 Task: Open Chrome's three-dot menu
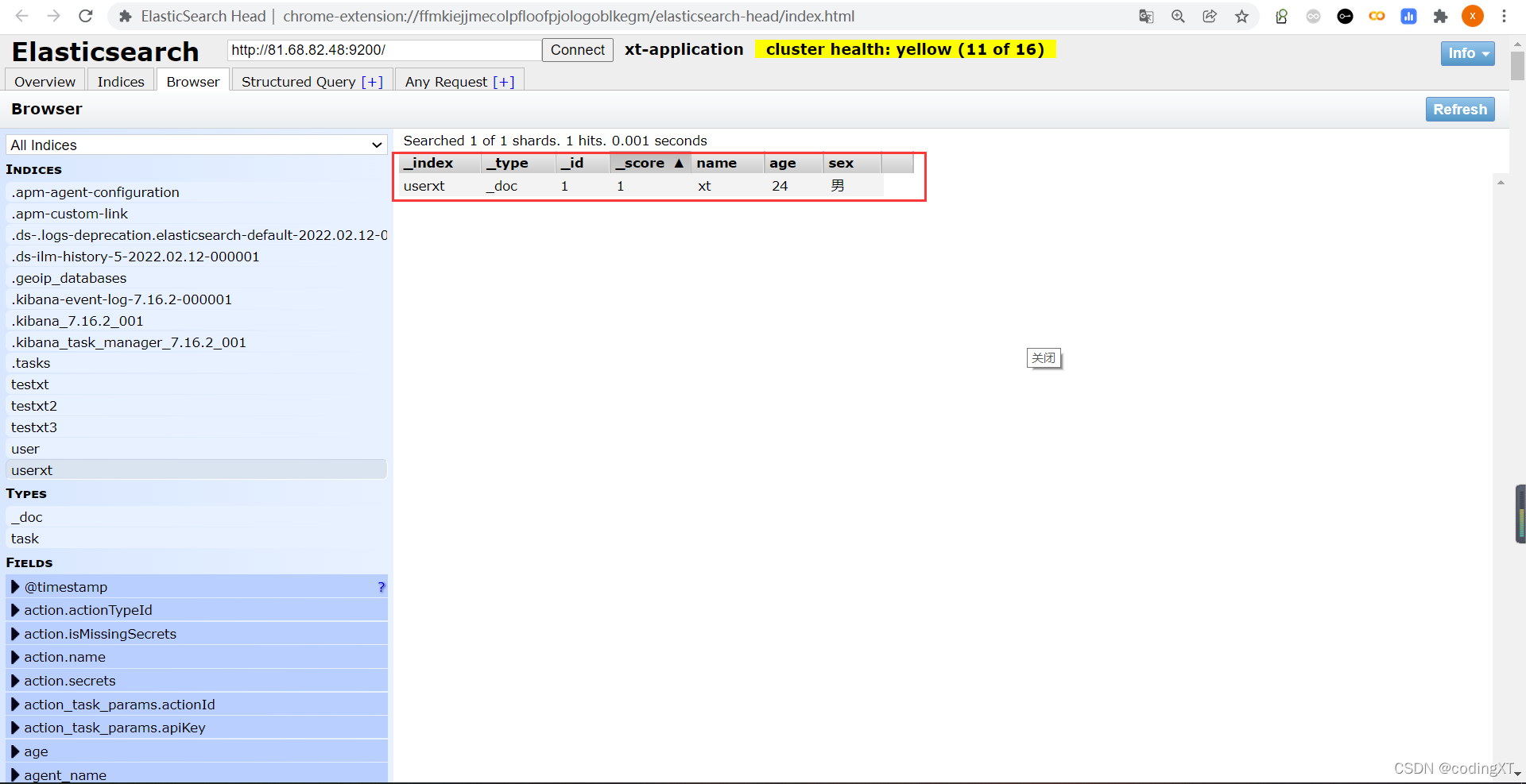point(1504,16)
